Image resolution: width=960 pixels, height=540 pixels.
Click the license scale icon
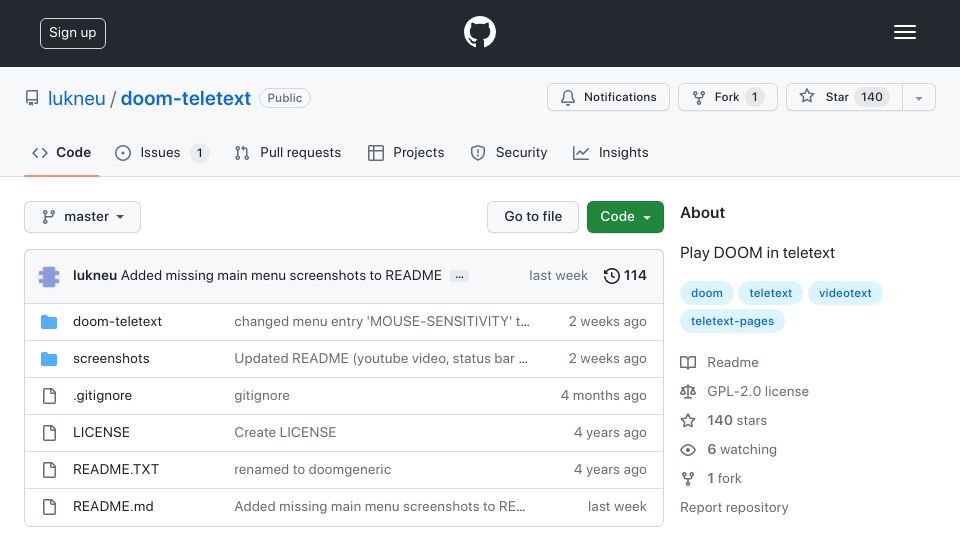coord(688,392)
